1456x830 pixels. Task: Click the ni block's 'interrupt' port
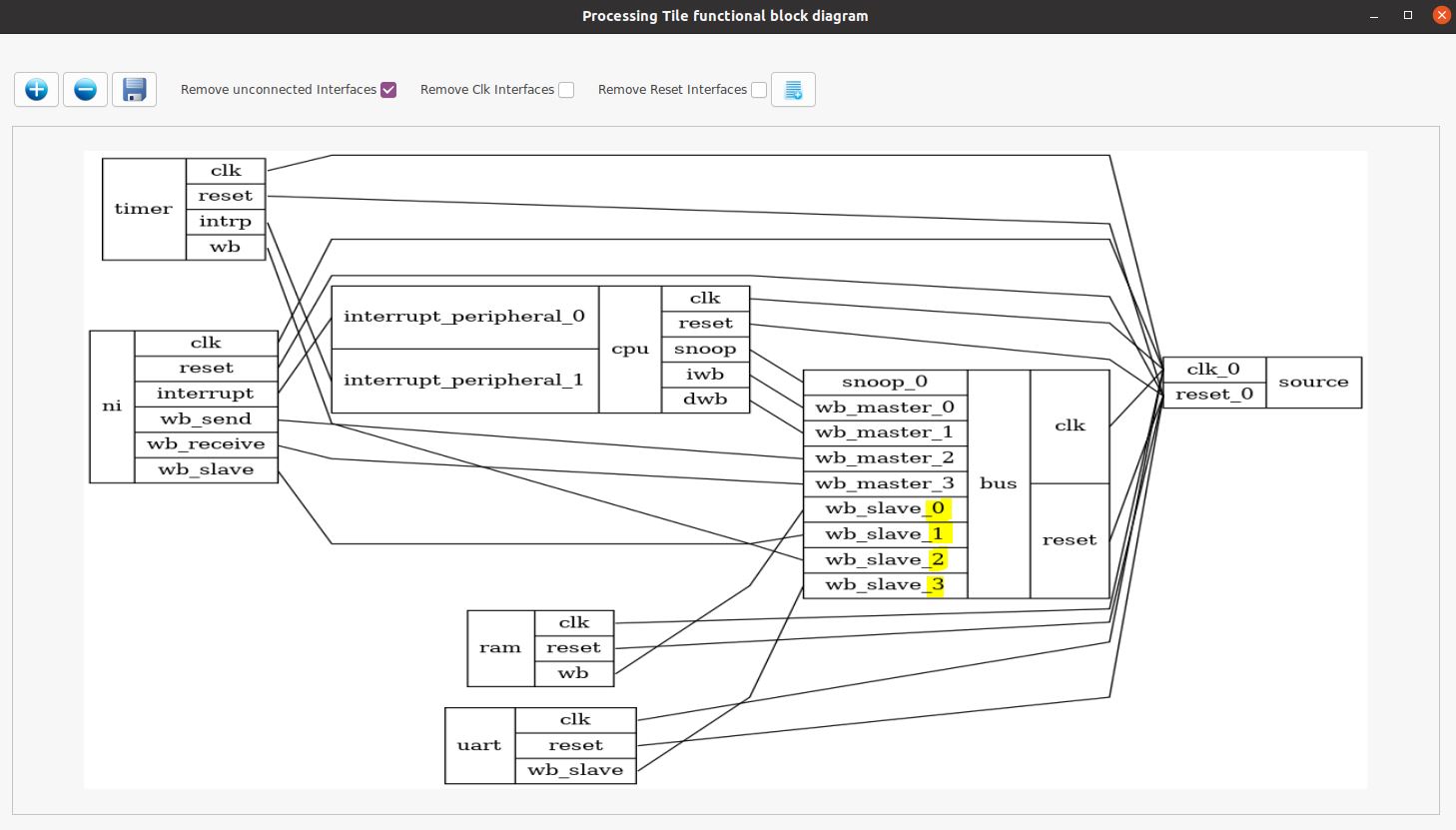pyautogui.click(x=206, y=394)
